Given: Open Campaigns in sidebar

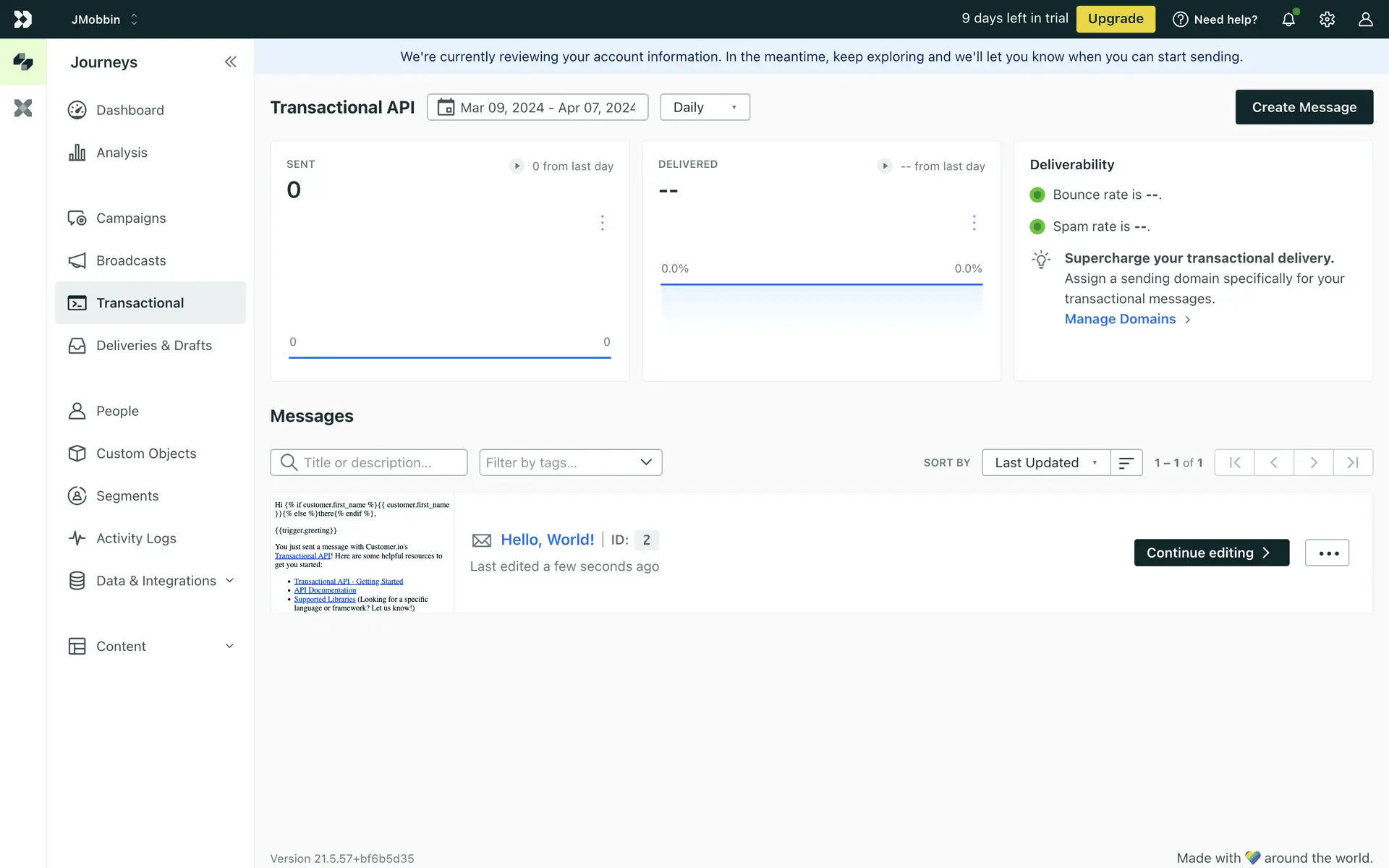Looking at the screenshot, I should (131, 218).
